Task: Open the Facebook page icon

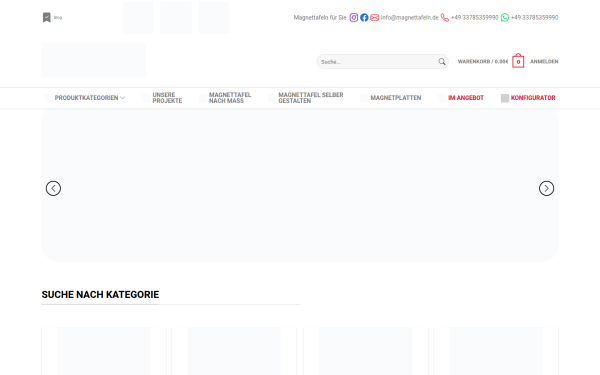Action: 364,18
